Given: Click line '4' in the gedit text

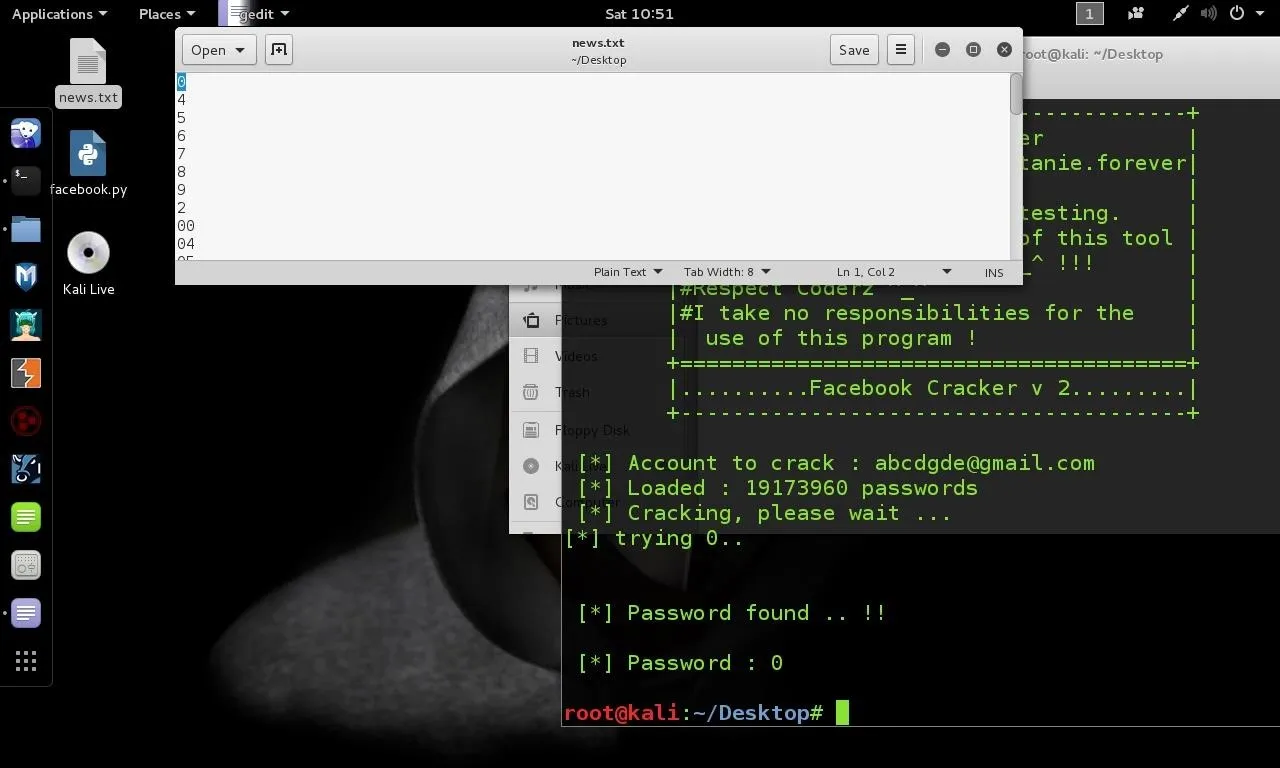Looking at the screenshot, I should (181, 100).
